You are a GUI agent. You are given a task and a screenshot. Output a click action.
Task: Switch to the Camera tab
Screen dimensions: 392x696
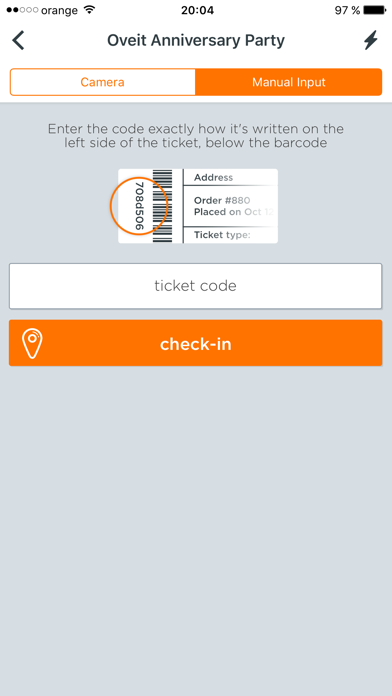(103, 82)
